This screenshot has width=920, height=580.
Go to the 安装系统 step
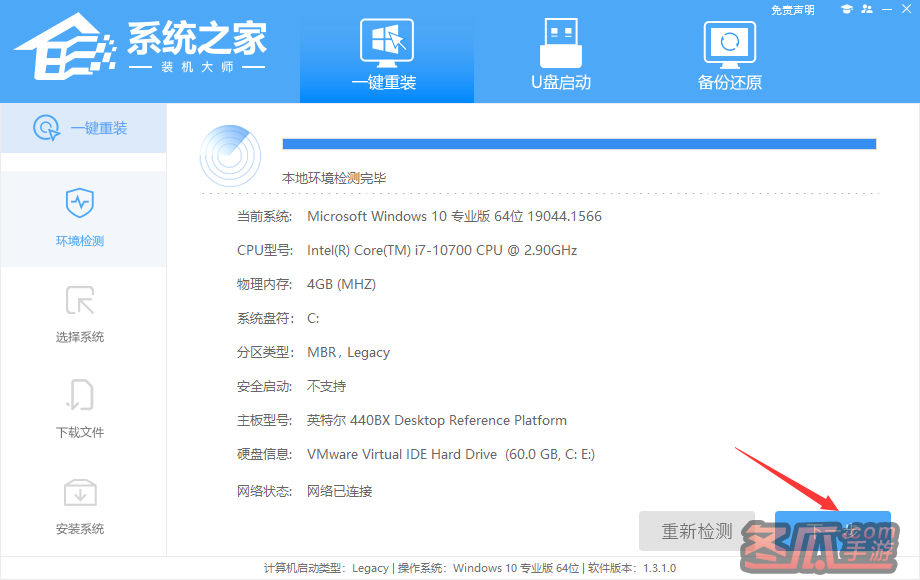pyautogui.click(x=80, y=506)
